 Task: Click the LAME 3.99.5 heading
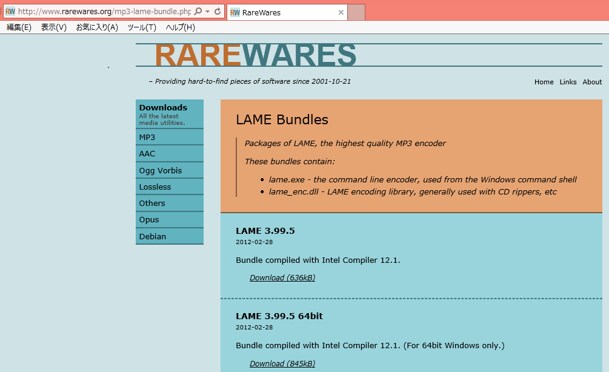pyautogui.click(x=265, y=231)
